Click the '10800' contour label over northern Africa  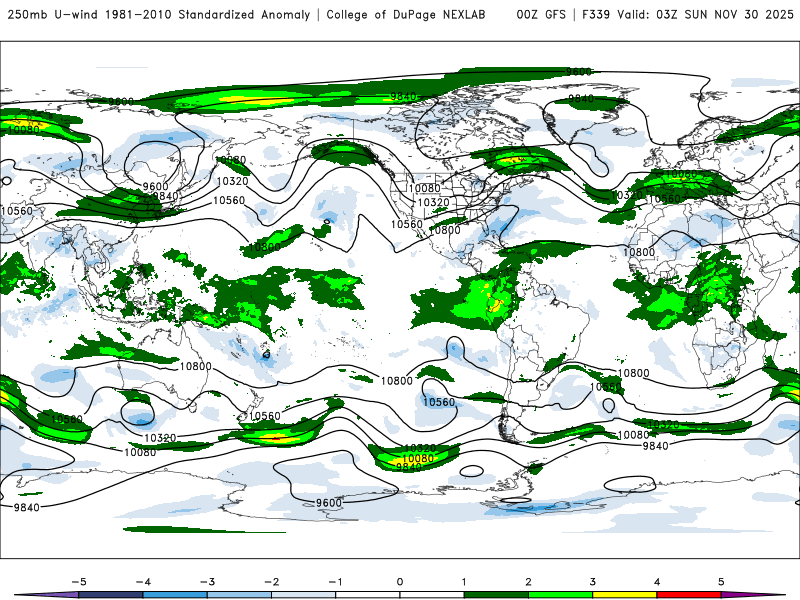639,252
